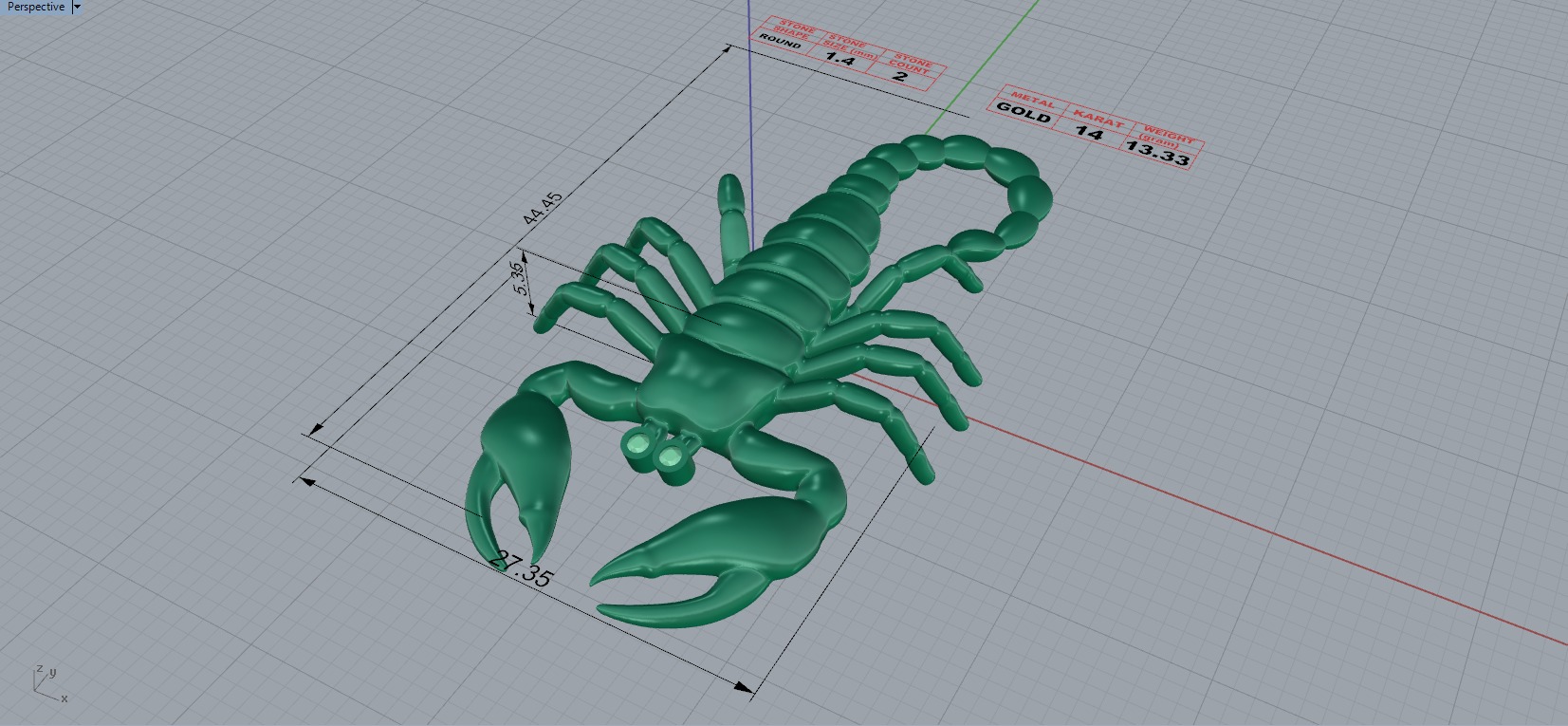Click the world axes icon
Screen dimensions: 1568x726
pyautogui.click(x=50, y=683)
